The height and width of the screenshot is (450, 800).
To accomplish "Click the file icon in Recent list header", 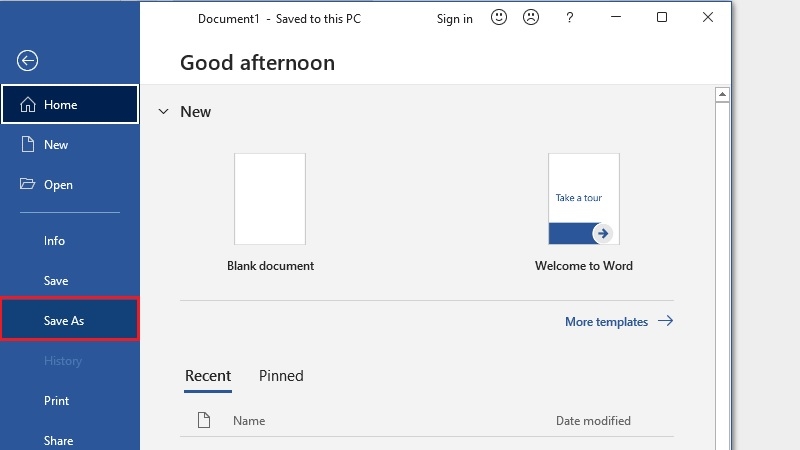I will [x=204, y=420].
